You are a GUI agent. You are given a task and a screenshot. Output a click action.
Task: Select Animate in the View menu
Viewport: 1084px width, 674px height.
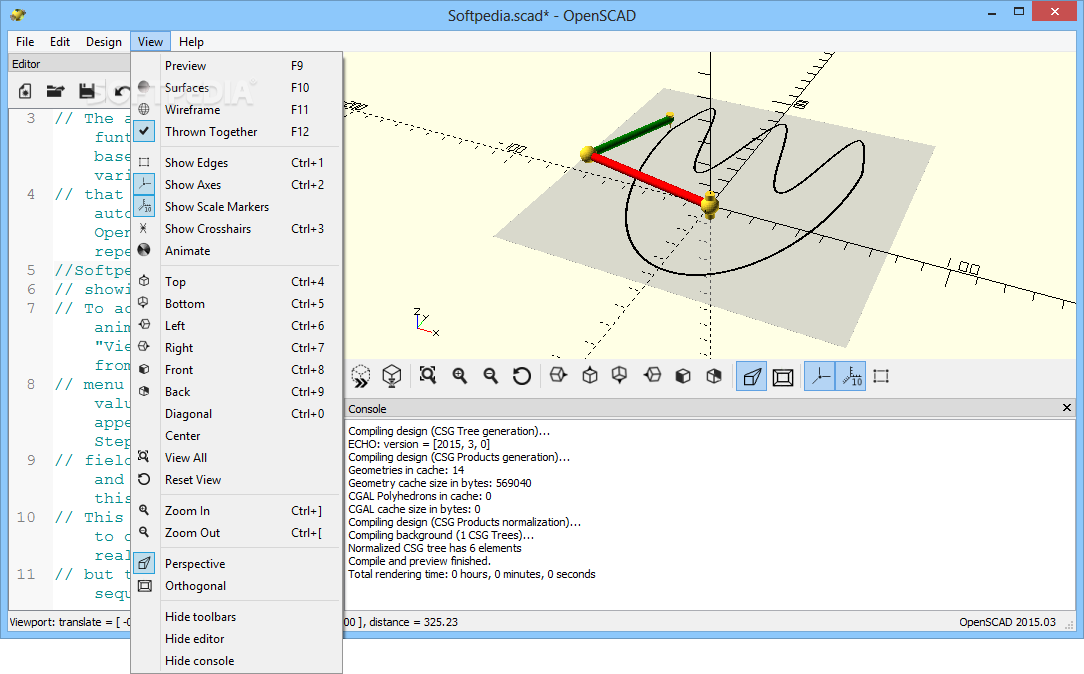coord(236,251)
